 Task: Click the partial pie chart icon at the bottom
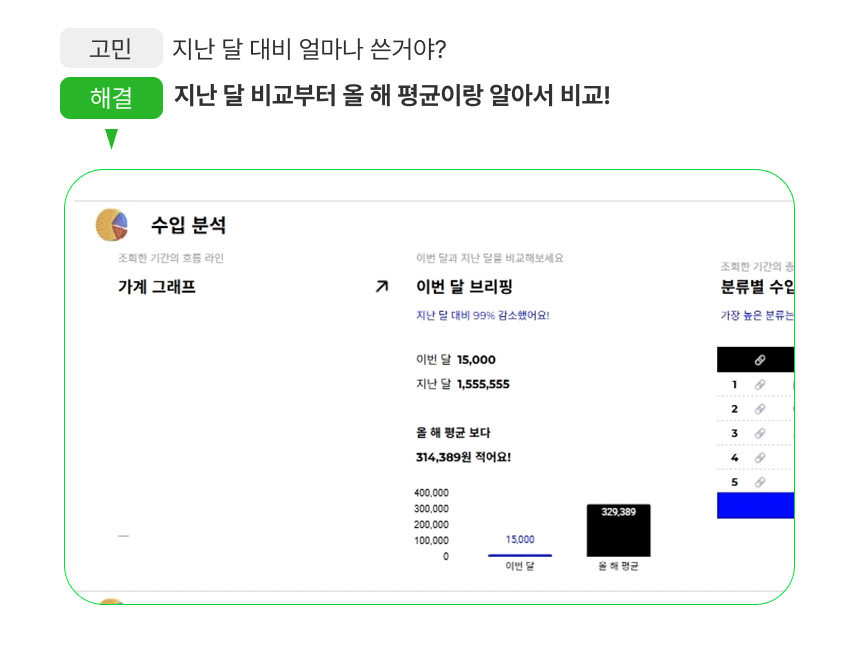[x=112, y=602]
